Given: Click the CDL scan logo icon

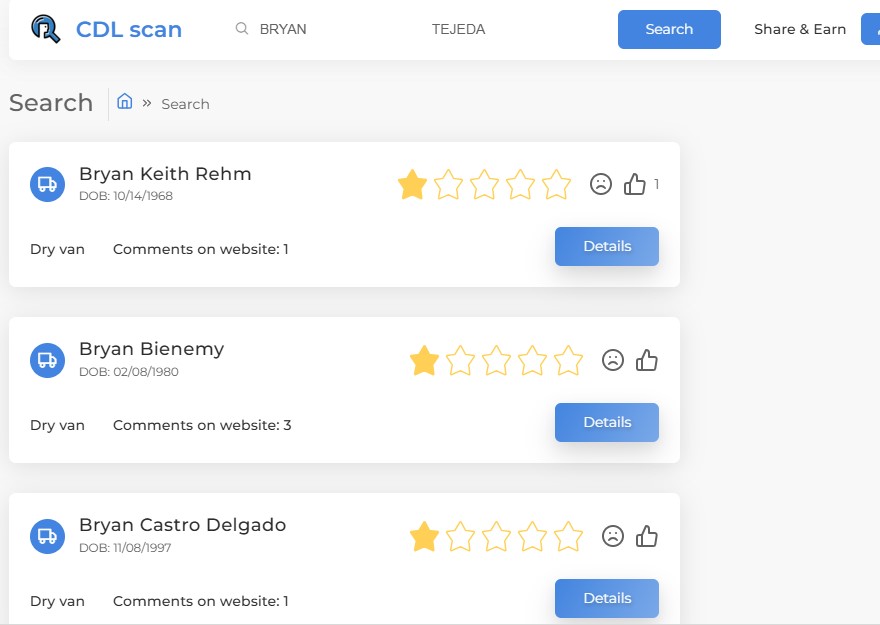Looking at the screenshot, I should (x=45, y=29).
